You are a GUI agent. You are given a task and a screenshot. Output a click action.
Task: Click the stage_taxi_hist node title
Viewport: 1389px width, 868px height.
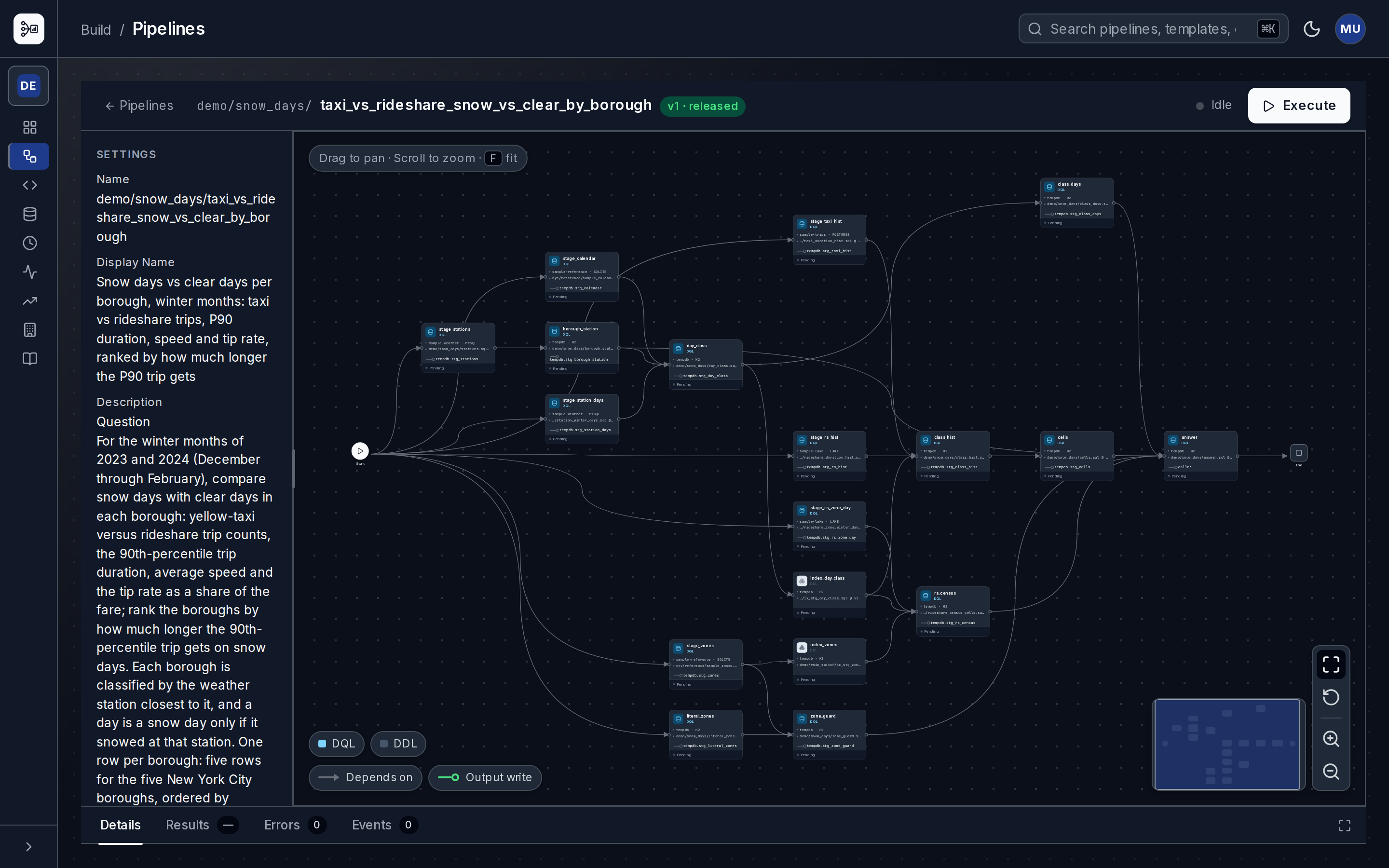point(826,221)
